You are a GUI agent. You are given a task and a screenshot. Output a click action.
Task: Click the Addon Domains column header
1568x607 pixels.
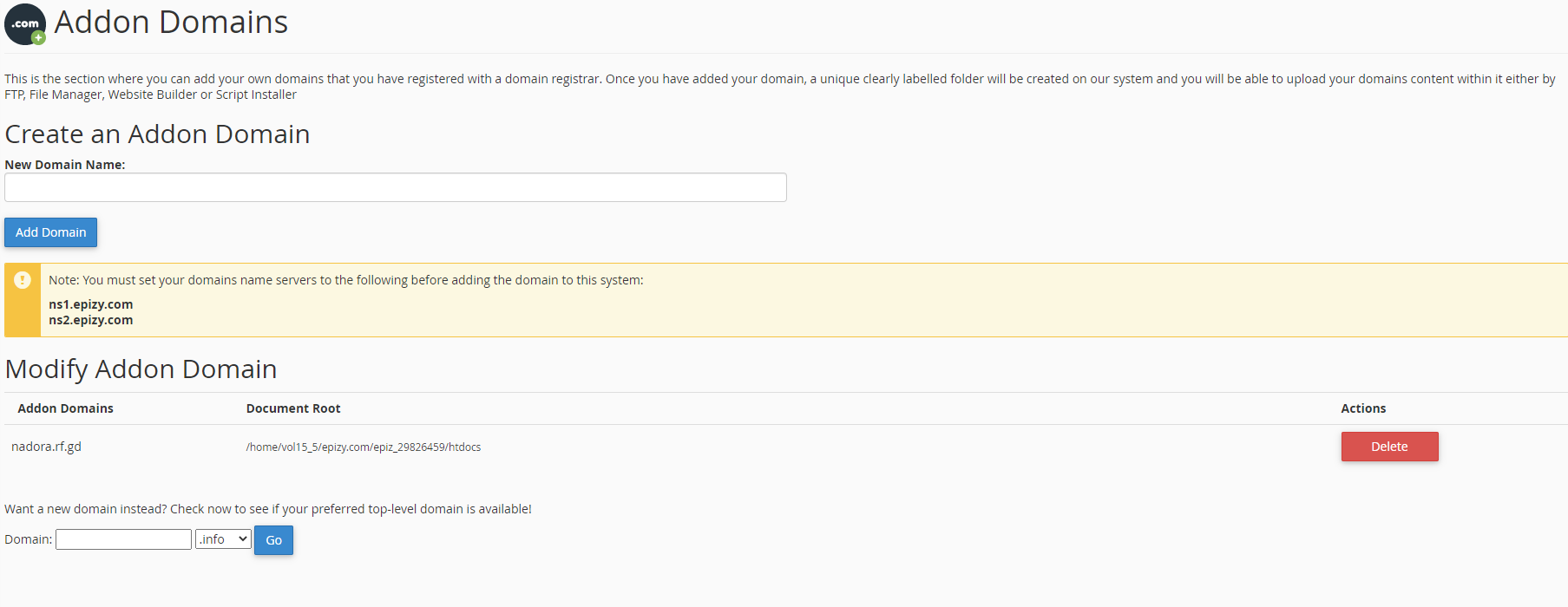[x=65, y=408]
